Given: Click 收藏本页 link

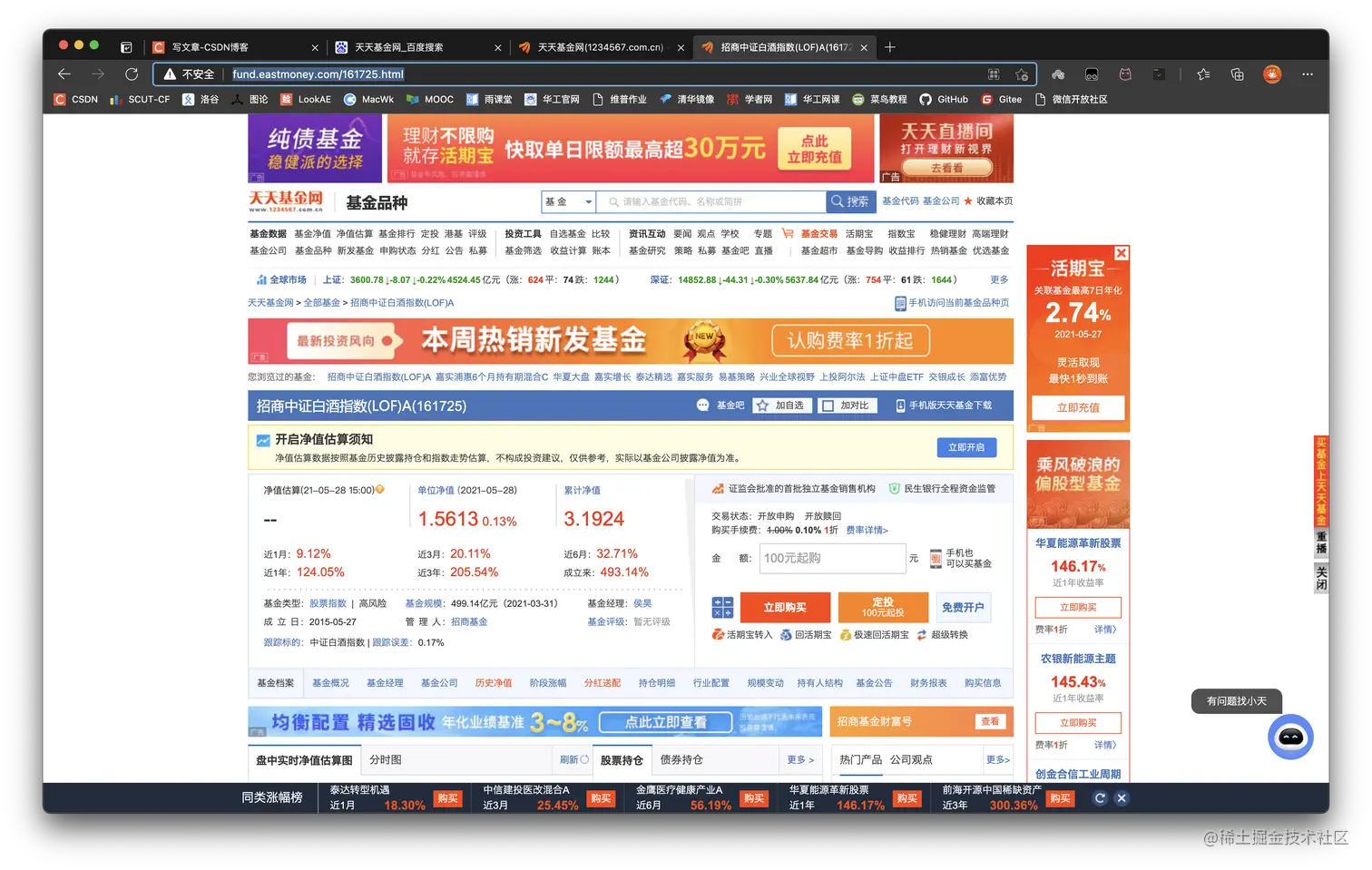Looking at the screenshot, I should pos(995,201).
